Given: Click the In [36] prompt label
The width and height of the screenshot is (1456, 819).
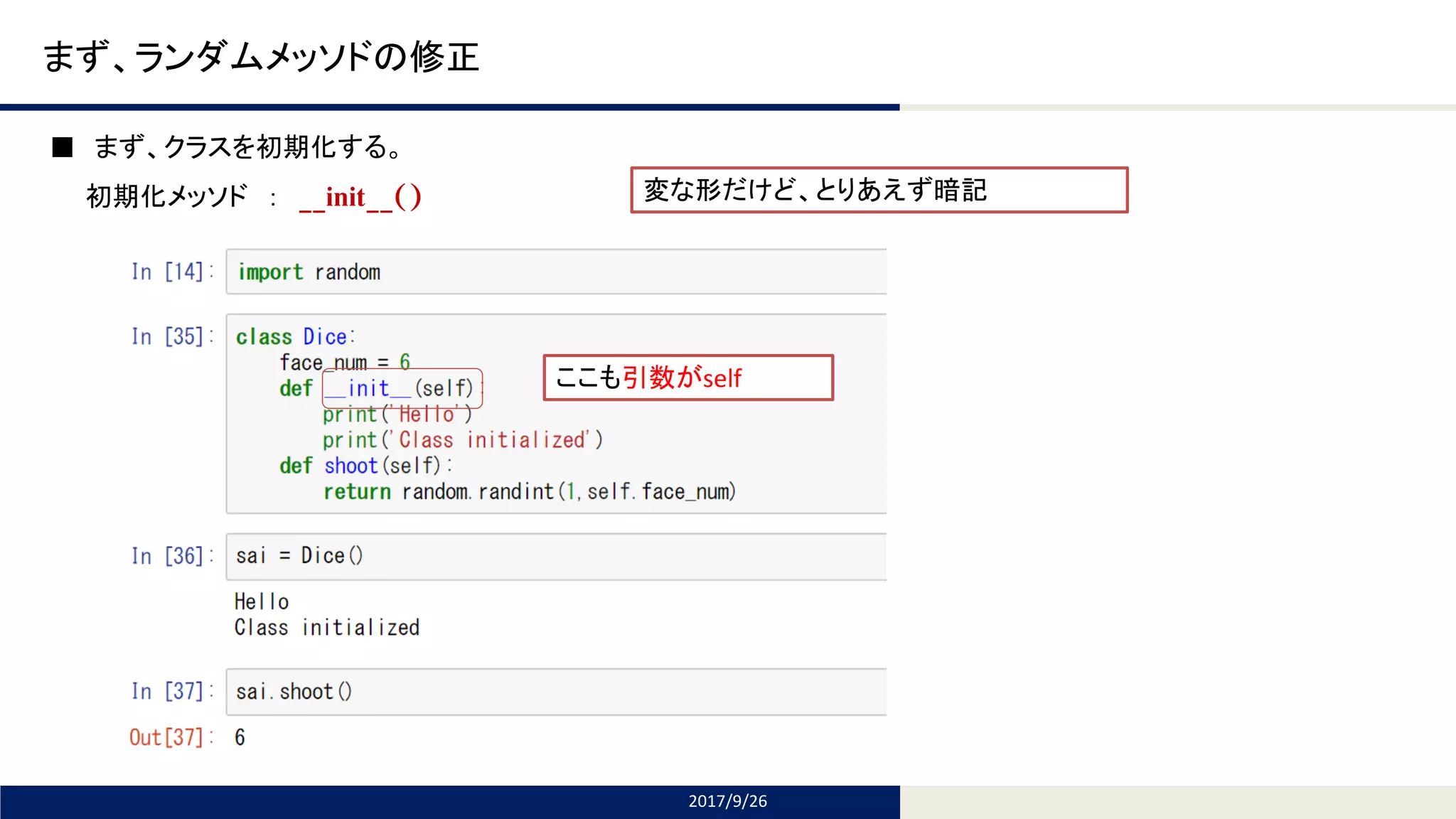Looking at the screenshot, I should (173, 556).
